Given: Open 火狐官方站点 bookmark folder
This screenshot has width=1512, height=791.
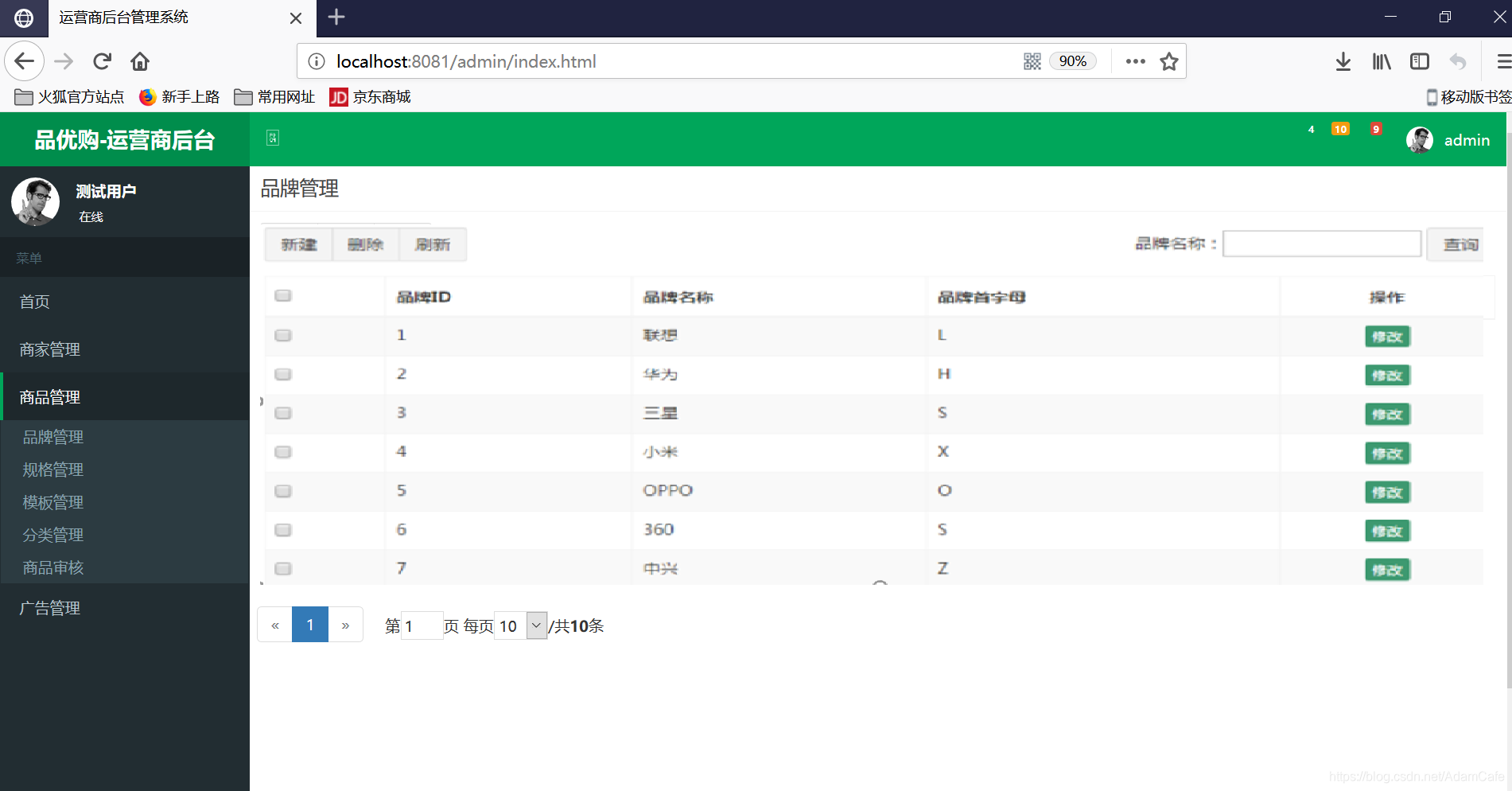Looking at the screenshot, I should (x=70, y=97).
